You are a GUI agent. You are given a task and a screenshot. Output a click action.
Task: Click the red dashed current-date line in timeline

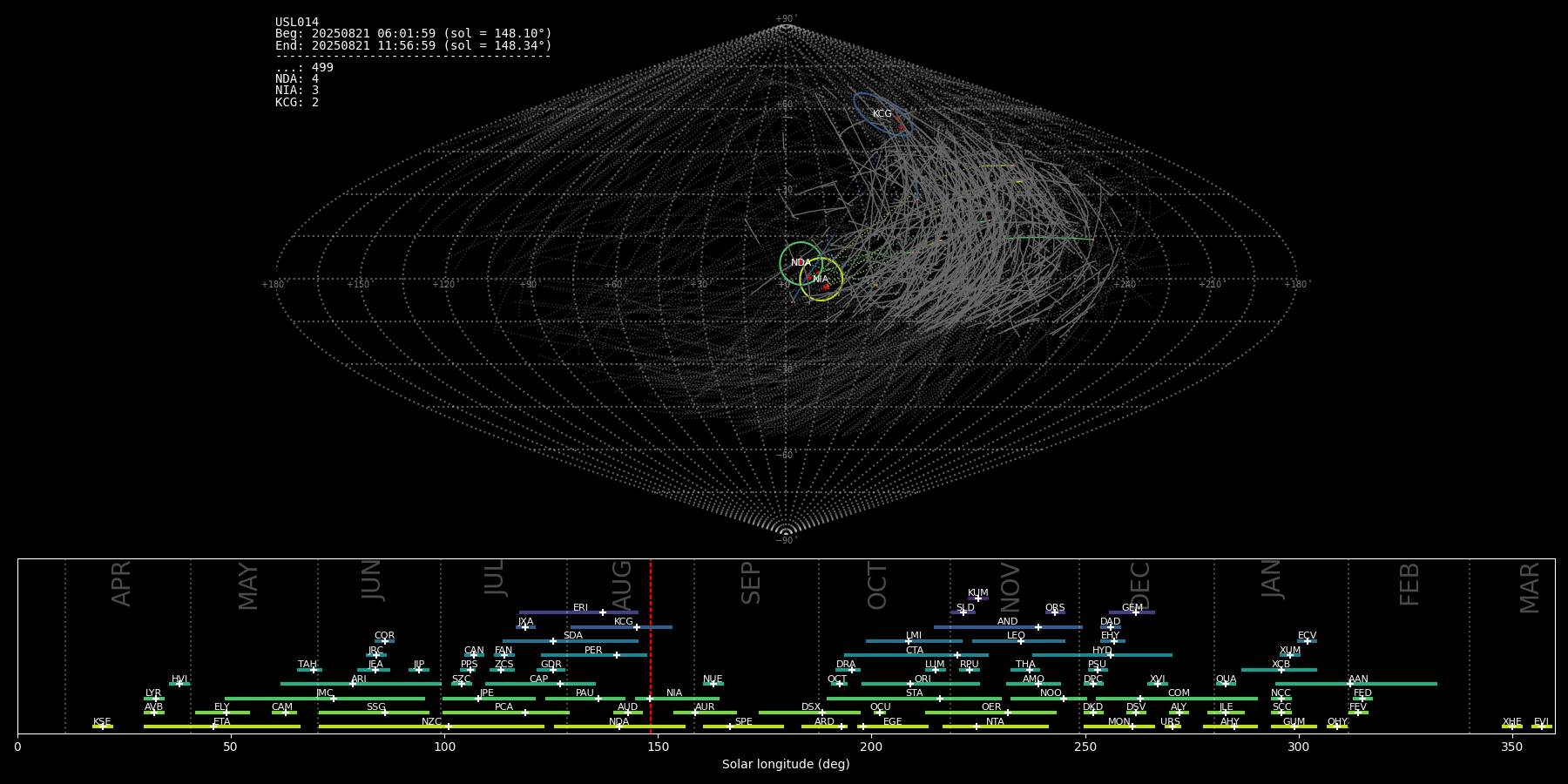click(650, 645)
